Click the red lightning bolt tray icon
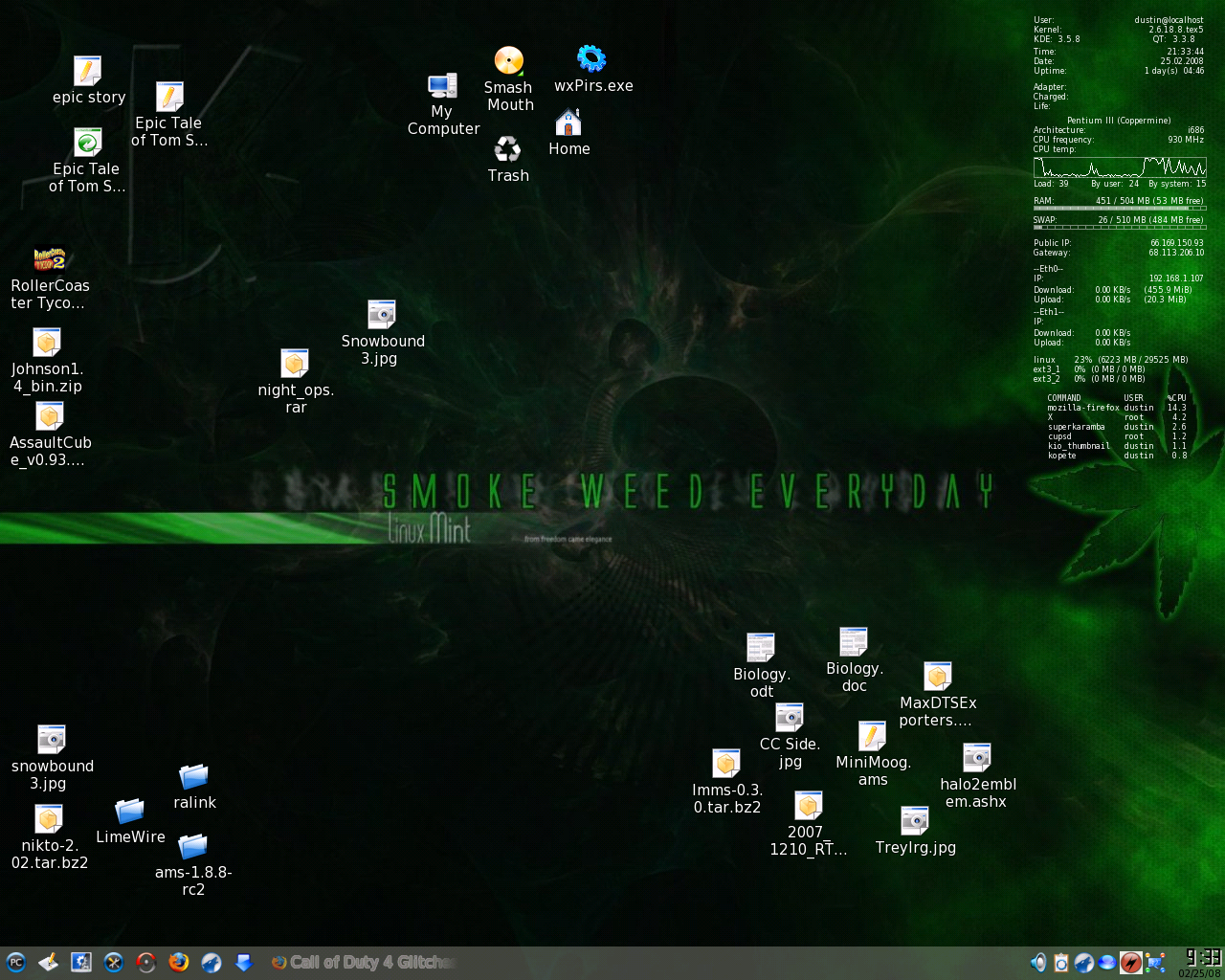 (x=1130, y=963)
